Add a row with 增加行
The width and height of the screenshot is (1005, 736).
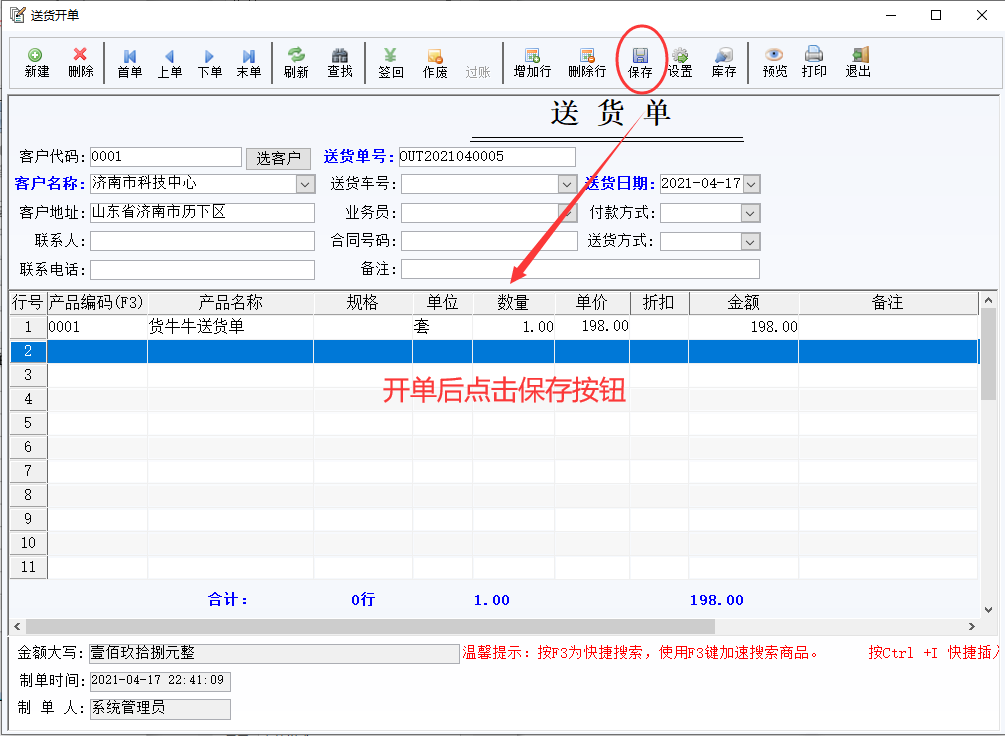[532, 63]
